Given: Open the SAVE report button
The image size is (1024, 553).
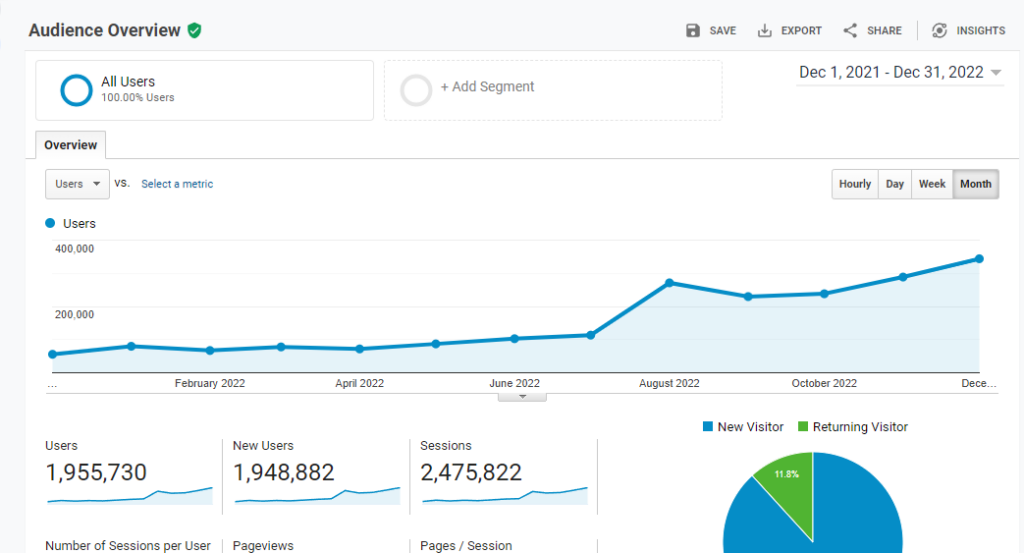Looking at the screenshot, I should click(x=711, y=31).
